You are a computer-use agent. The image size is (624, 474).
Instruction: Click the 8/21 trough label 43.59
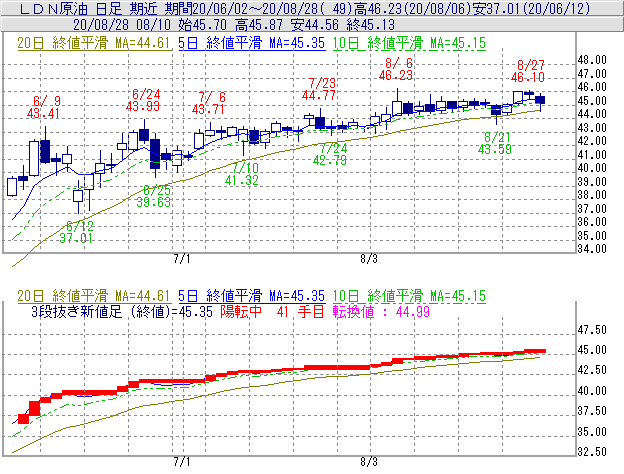(495, 148)
